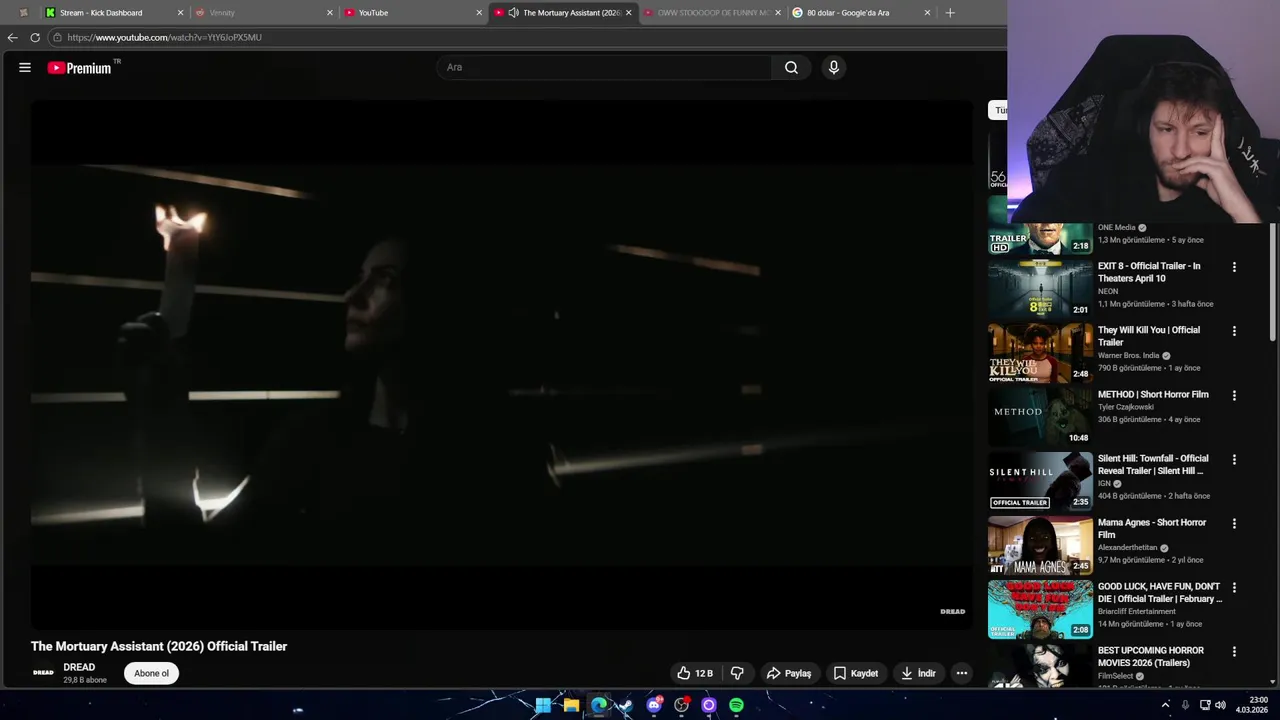The height and width of the screenshot is (720, 1280).
Task: Open options for They Will Kill You
Action: coord(1234,331)
